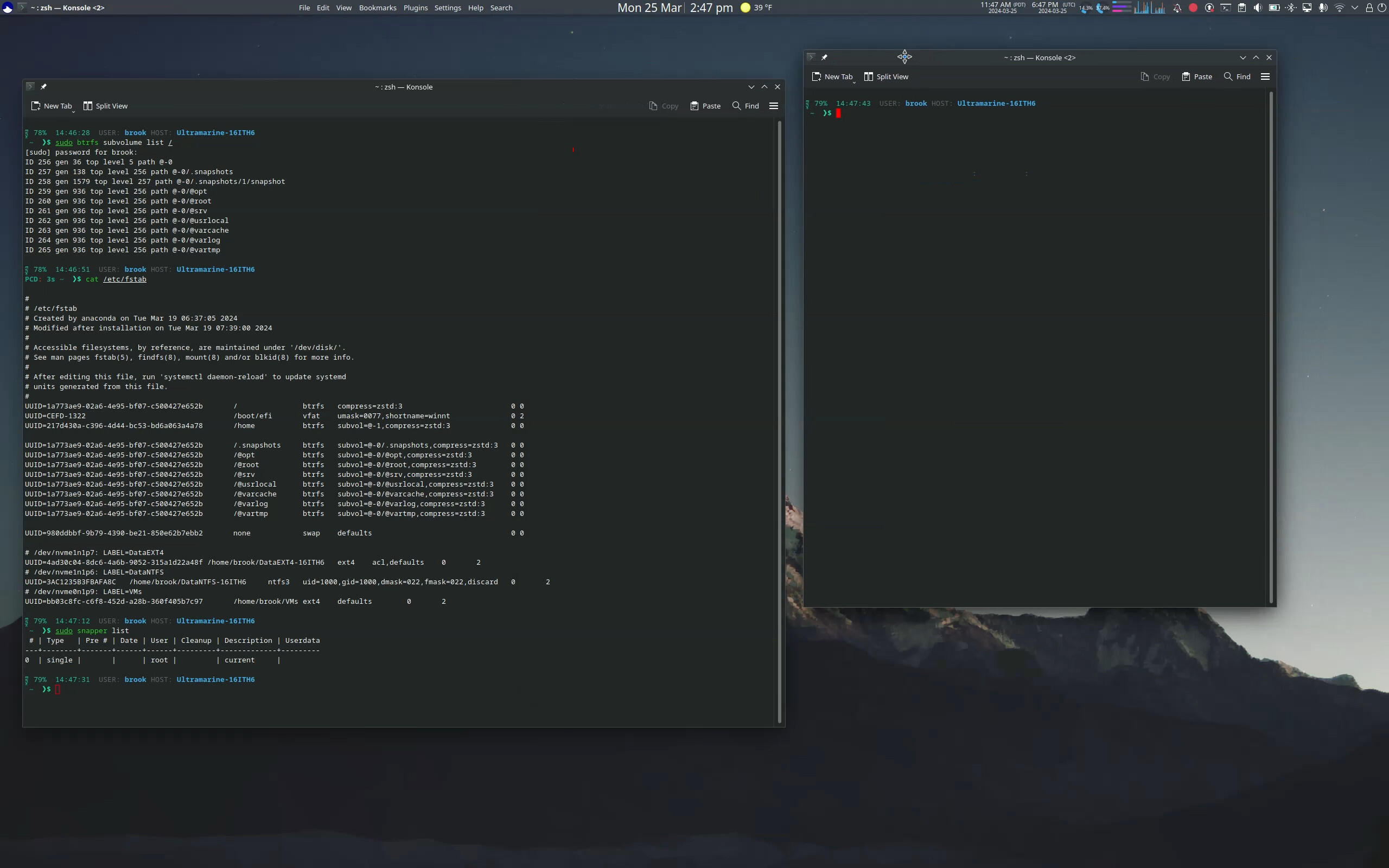The height and width of the screenshot is (868, 1389).
Task: Open hamburger menu in Konsole <2> window
Action: click(1265, 76)
